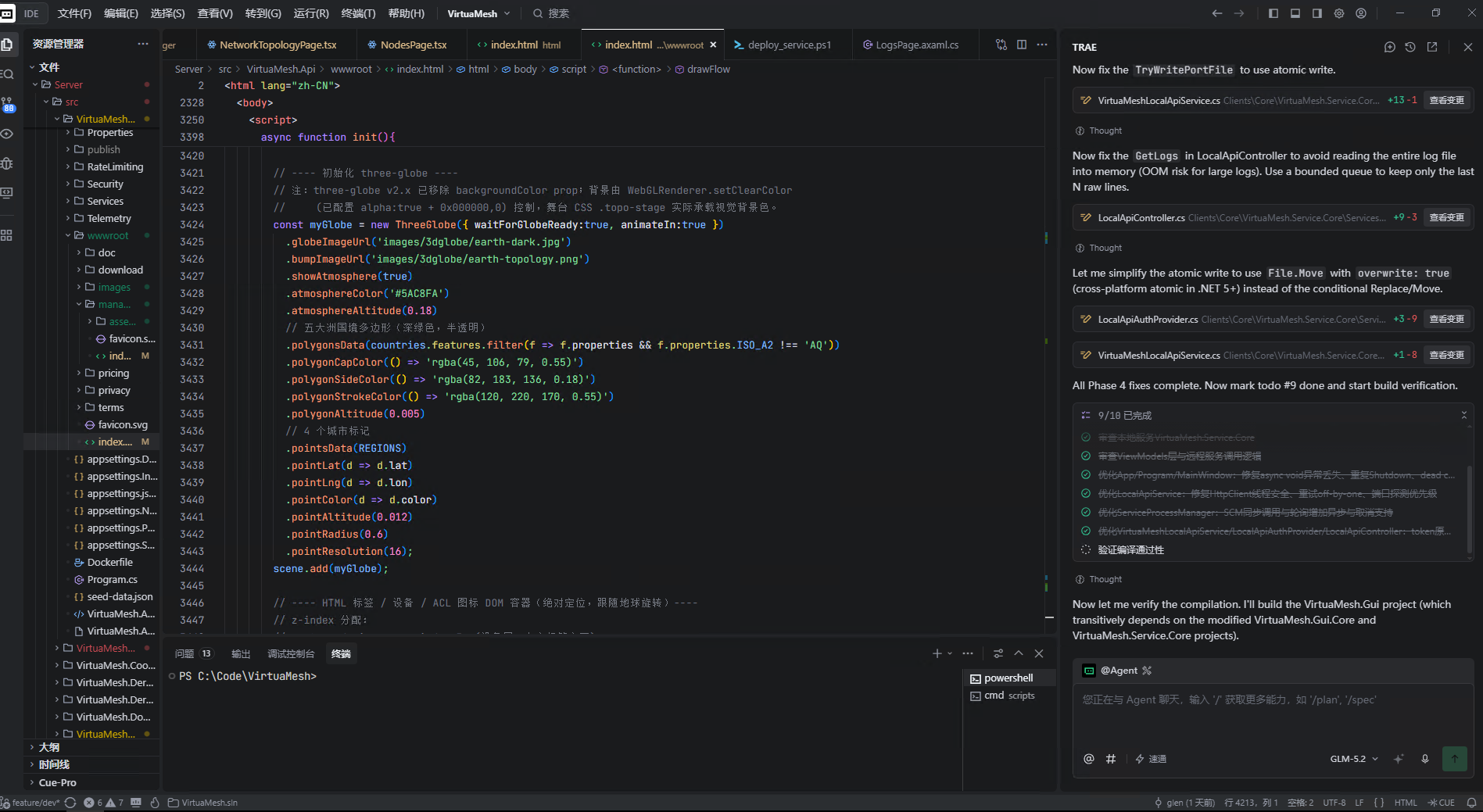
Task: Click the feature/dev branch in status bar
Action: point(30,803)
